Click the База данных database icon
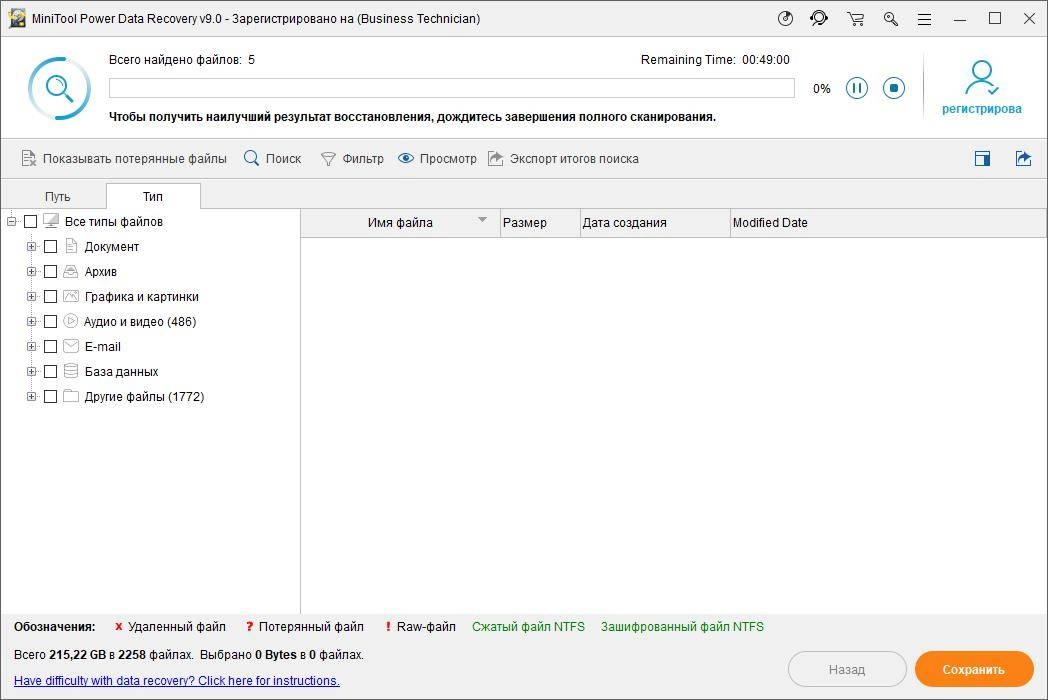Screen dimensions: 1048x700 pyautogui.click(x=71, y=371)
